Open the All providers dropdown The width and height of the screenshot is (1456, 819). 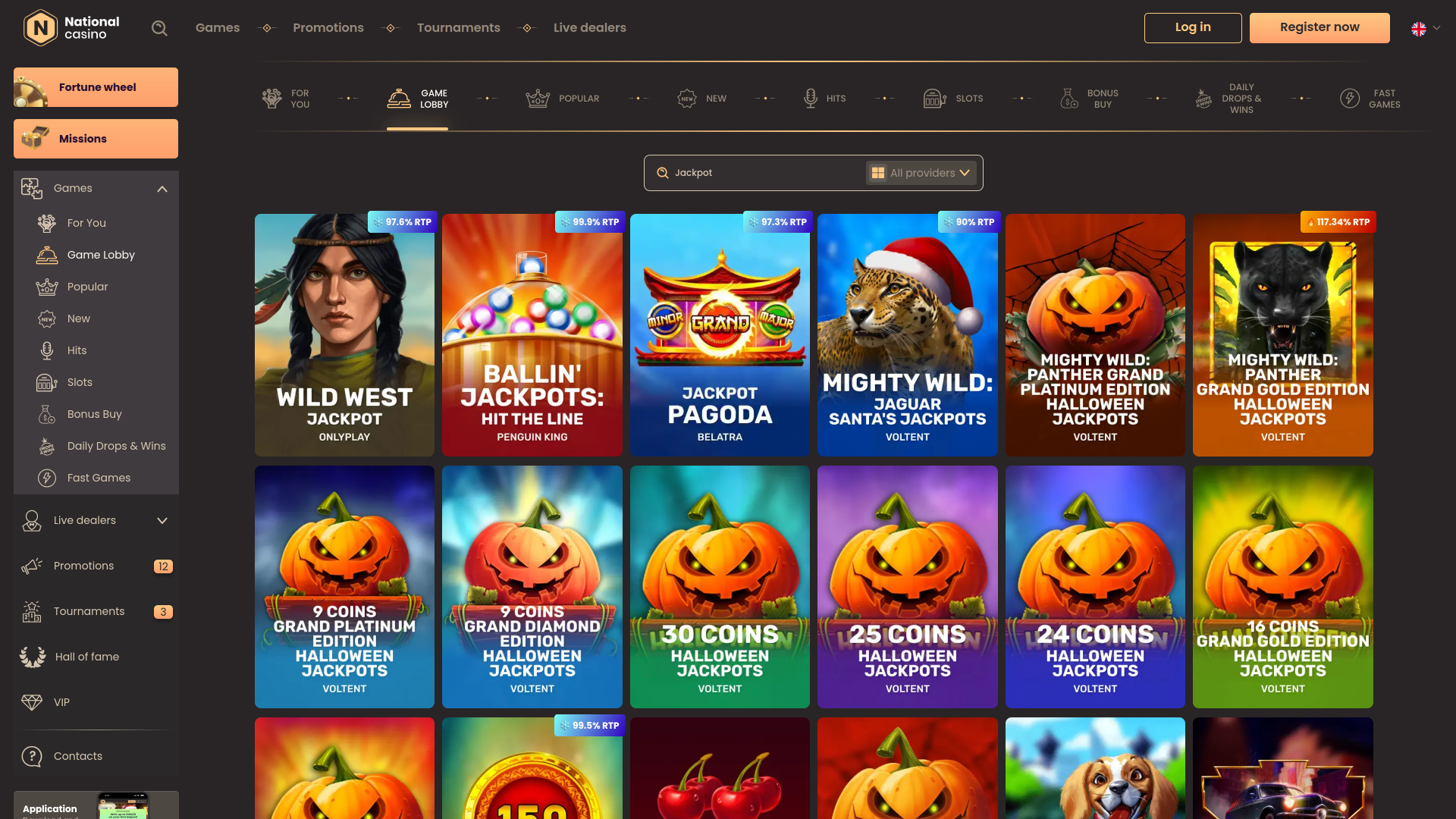point(921,172)
